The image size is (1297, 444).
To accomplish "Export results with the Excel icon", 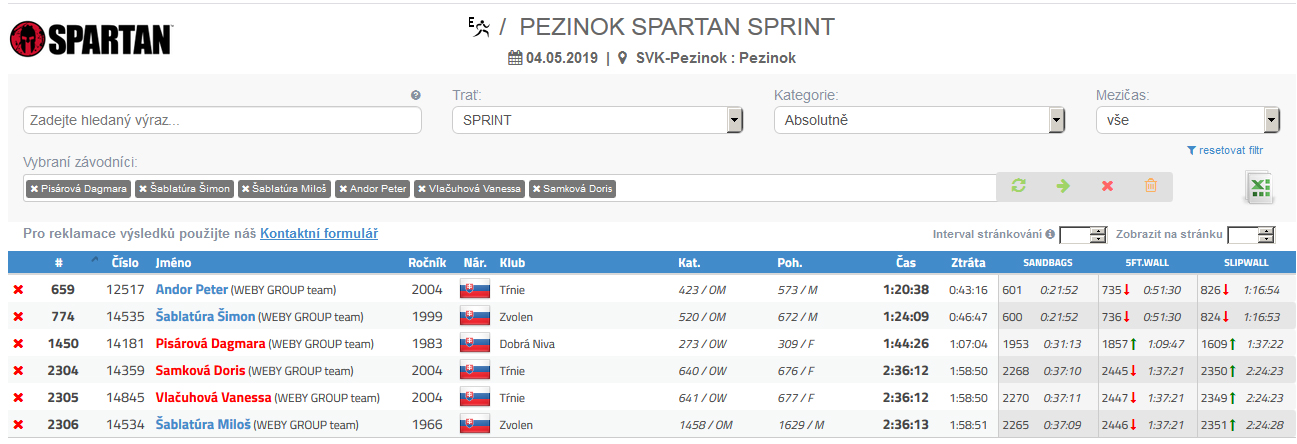I will point(1258,188).
